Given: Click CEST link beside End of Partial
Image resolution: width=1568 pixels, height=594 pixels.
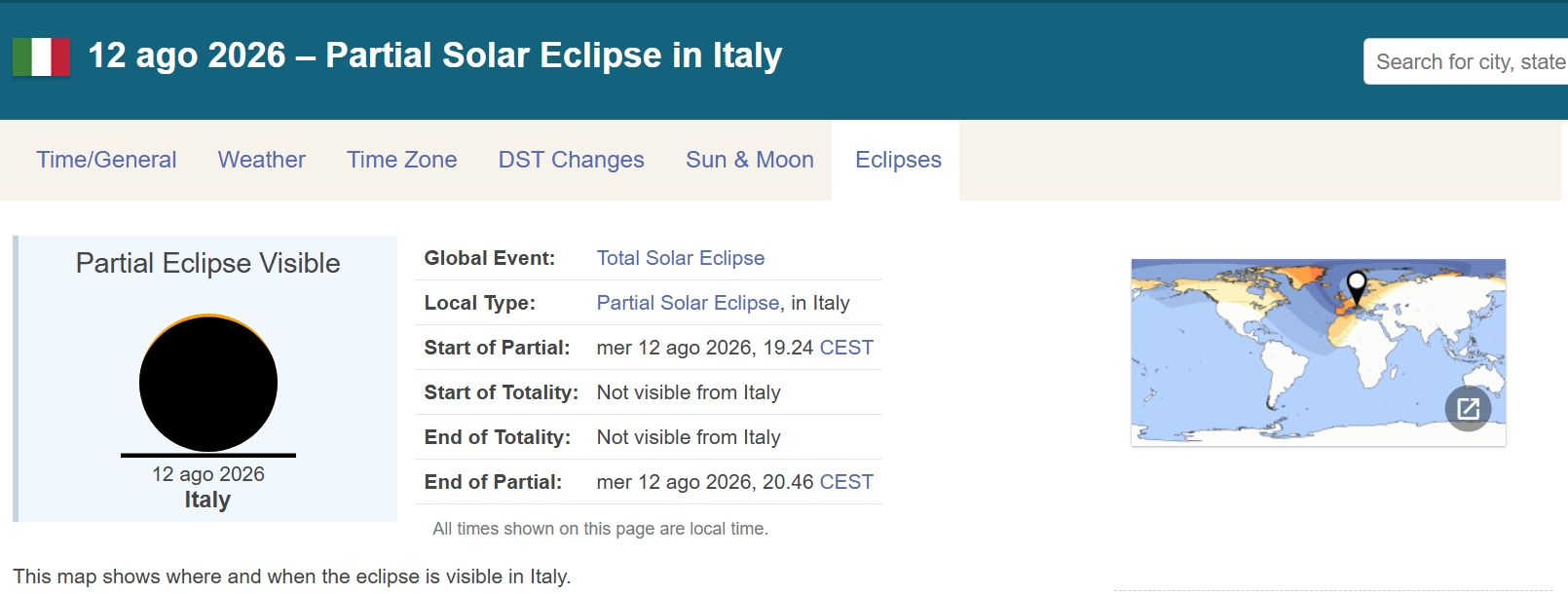Looking at the screenshot, I should pyautogui.click(x=846, y=482).
